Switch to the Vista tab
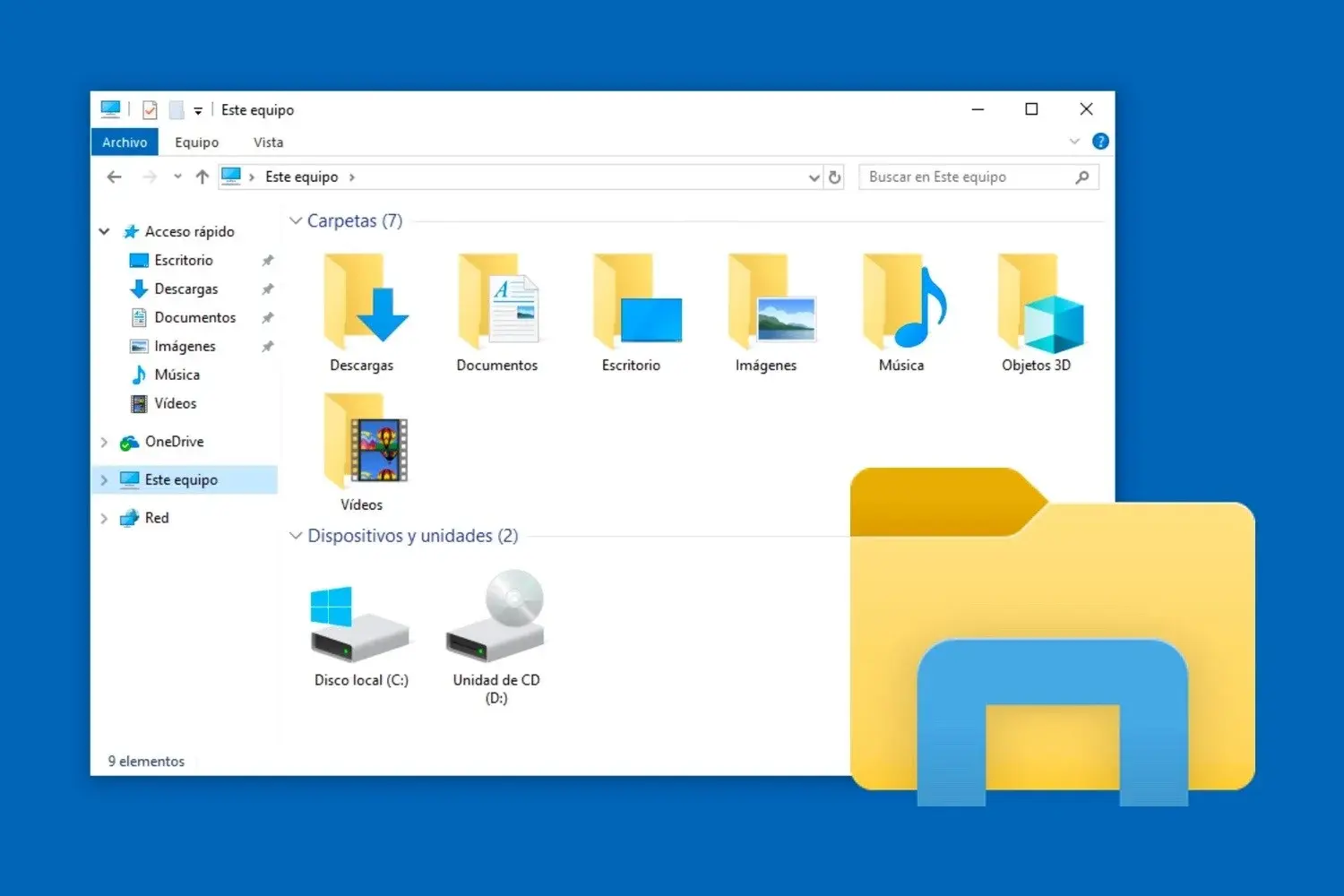The image size is (1344, 896). 268,142
